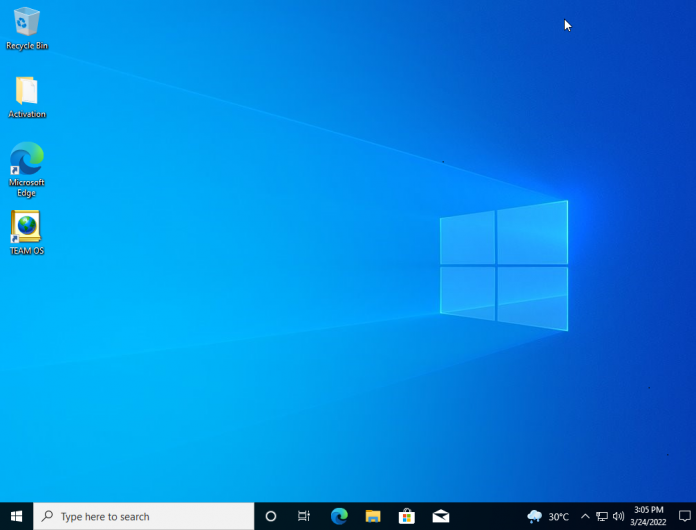The width and height of the screenshot is (696, 530).
Task: Open Cortana from the taskbar circle
Action: (x=270, y=516)
